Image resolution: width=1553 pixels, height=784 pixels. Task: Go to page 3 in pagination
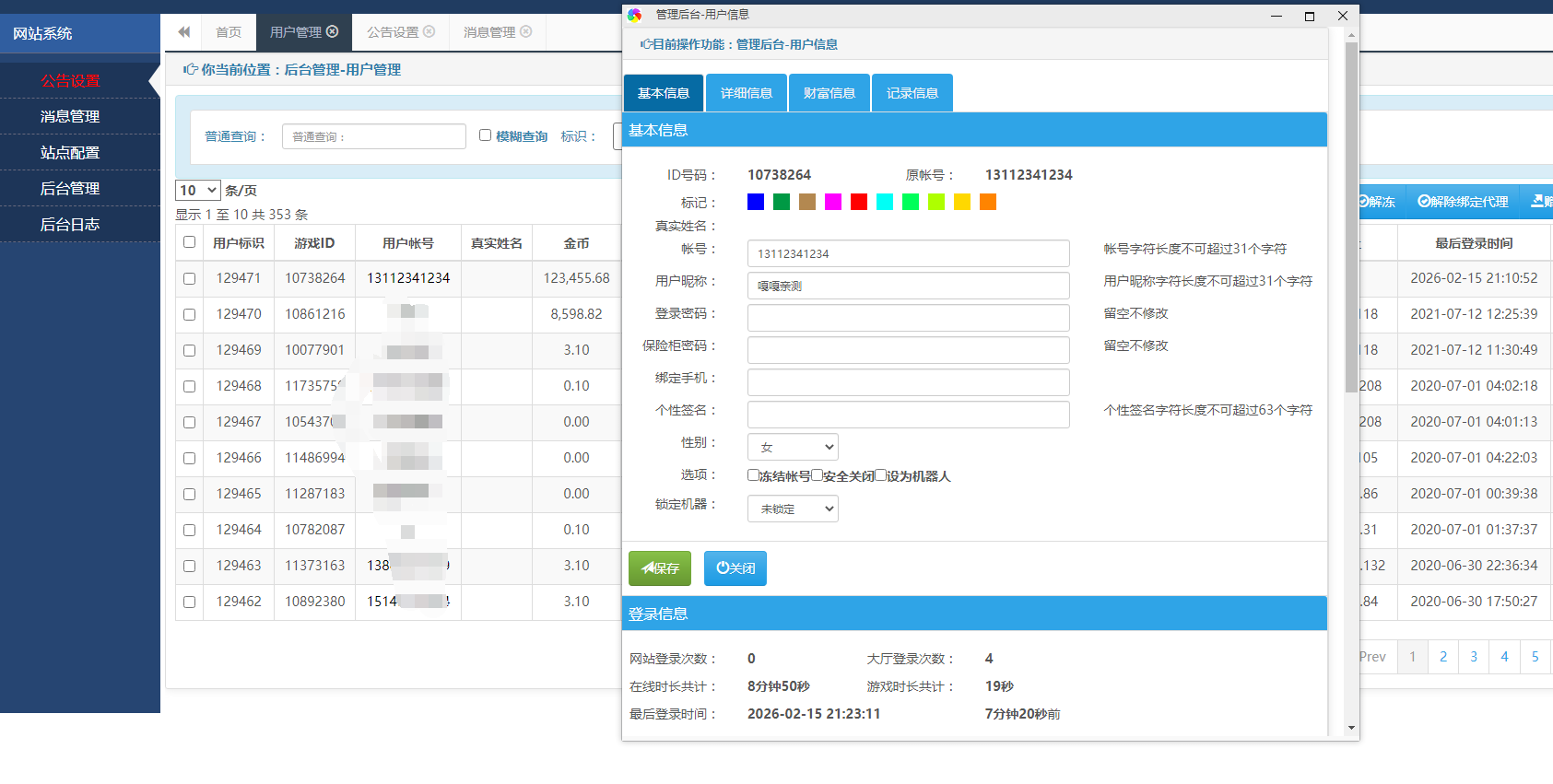[x=1474, y=657]
